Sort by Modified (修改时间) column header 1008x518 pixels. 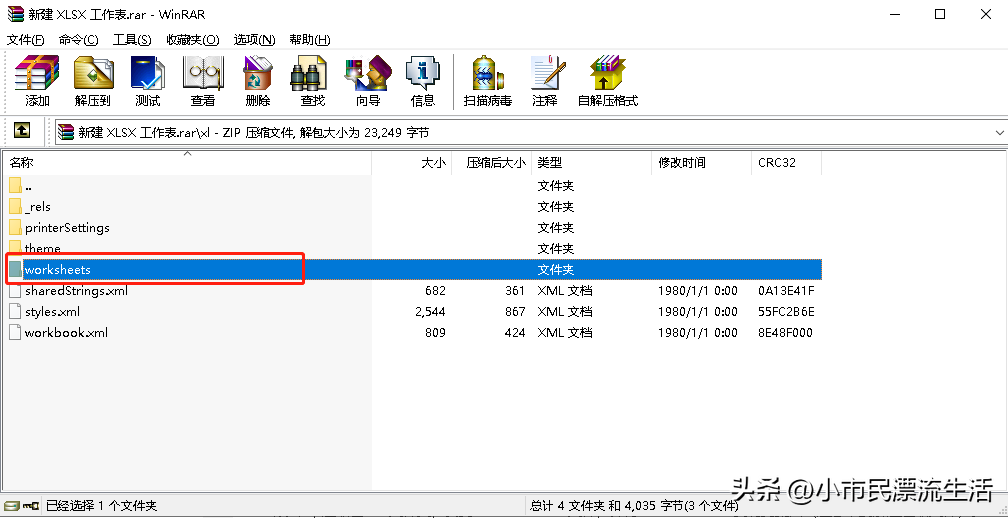(x=701, y=163)
